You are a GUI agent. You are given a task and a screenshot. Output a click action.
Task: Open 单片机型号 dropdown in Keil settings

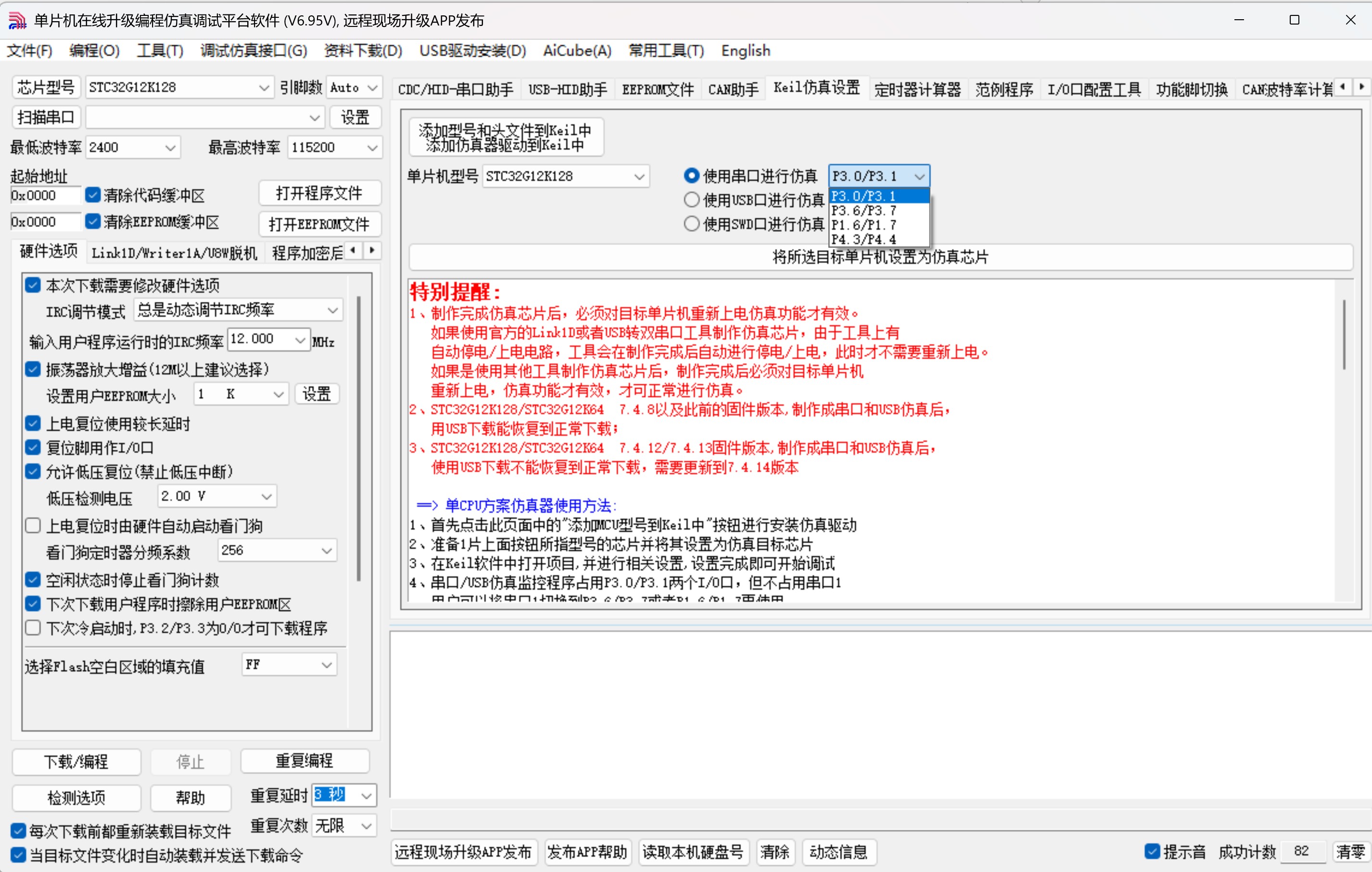point(566,177)
